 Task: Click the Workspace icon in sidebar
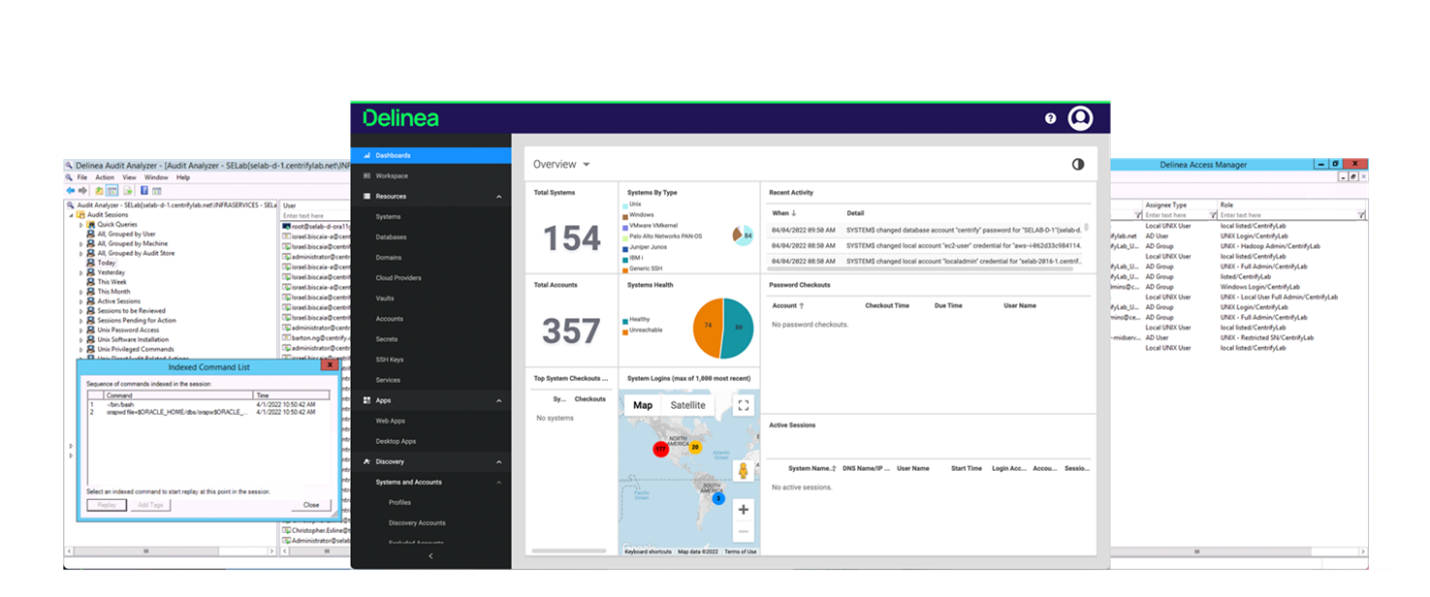(367, 176)
